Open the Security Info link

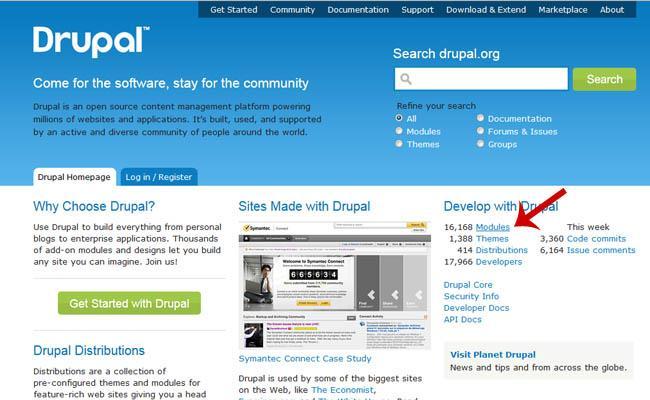tap(471, 296)
